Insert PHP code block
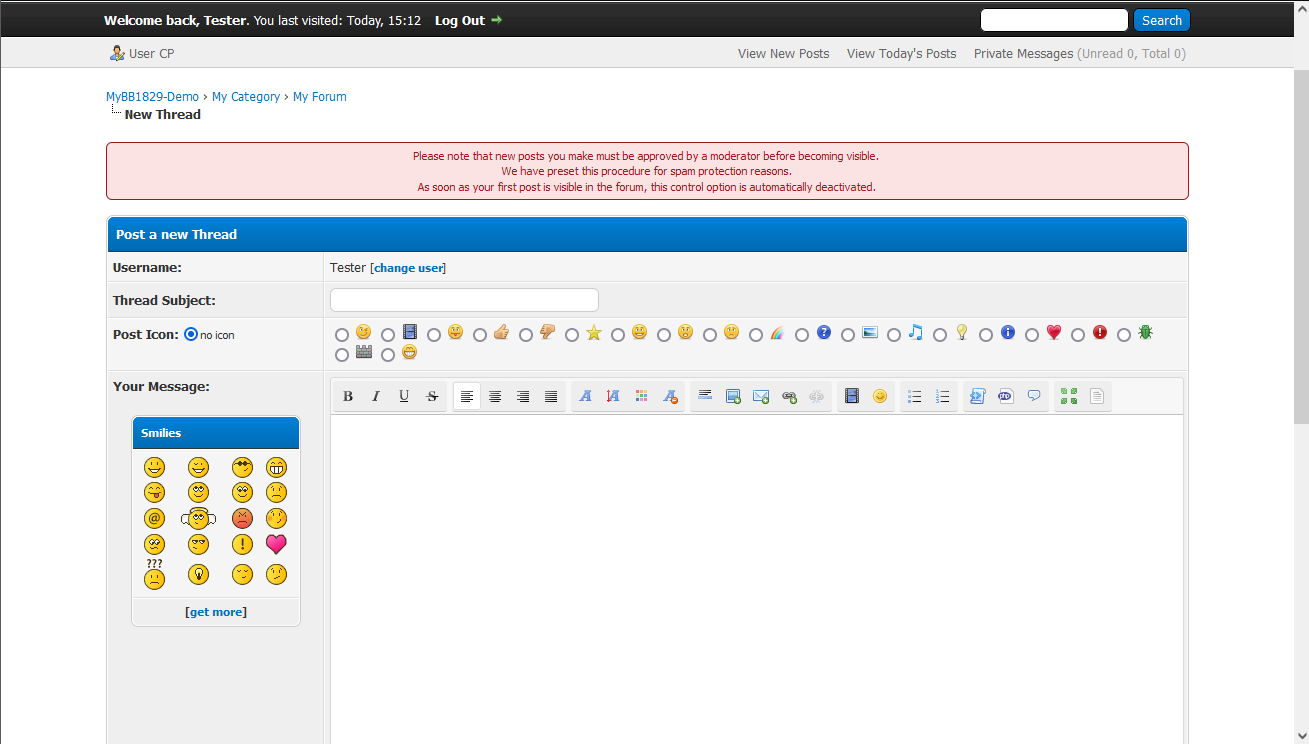 click(x=1006, y=396)
